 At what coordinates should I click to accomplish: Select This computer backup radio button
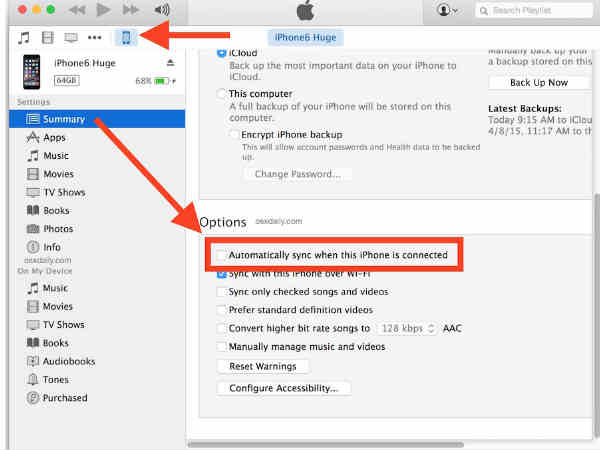221,93
